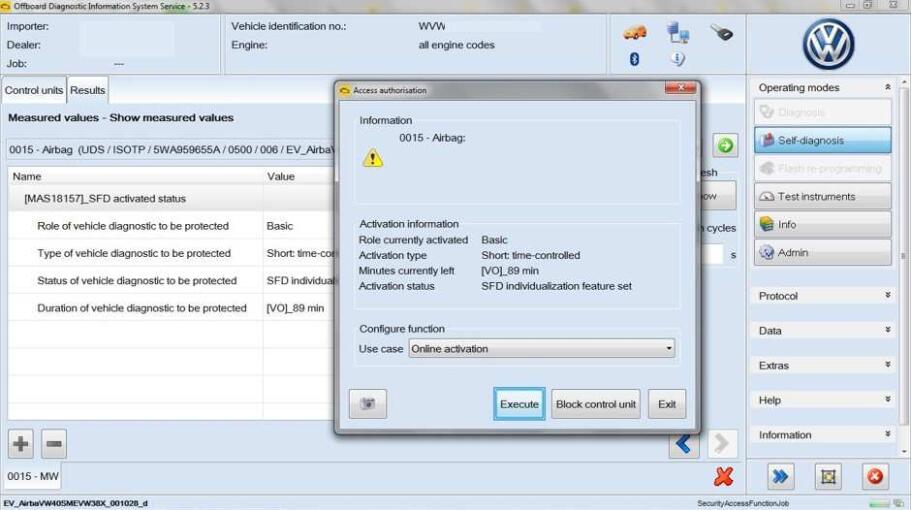Click the disabled Flash re-programming button
Image resolution: width=913 pixels, height=510 pixels.
(x=822, y=168)
